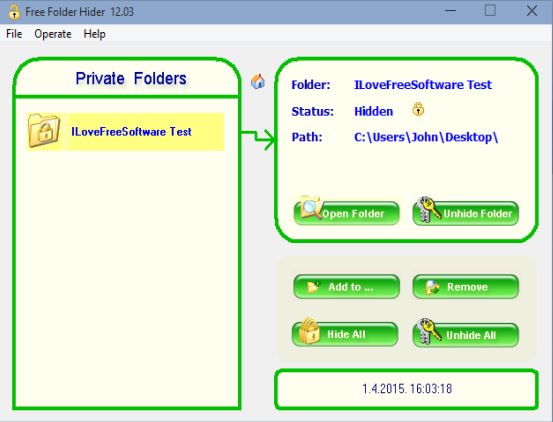553x422 pixels.
Task: Click the magnifier folder icon on Open Folder
Action: pyautogui.click(x=310, y=208)
